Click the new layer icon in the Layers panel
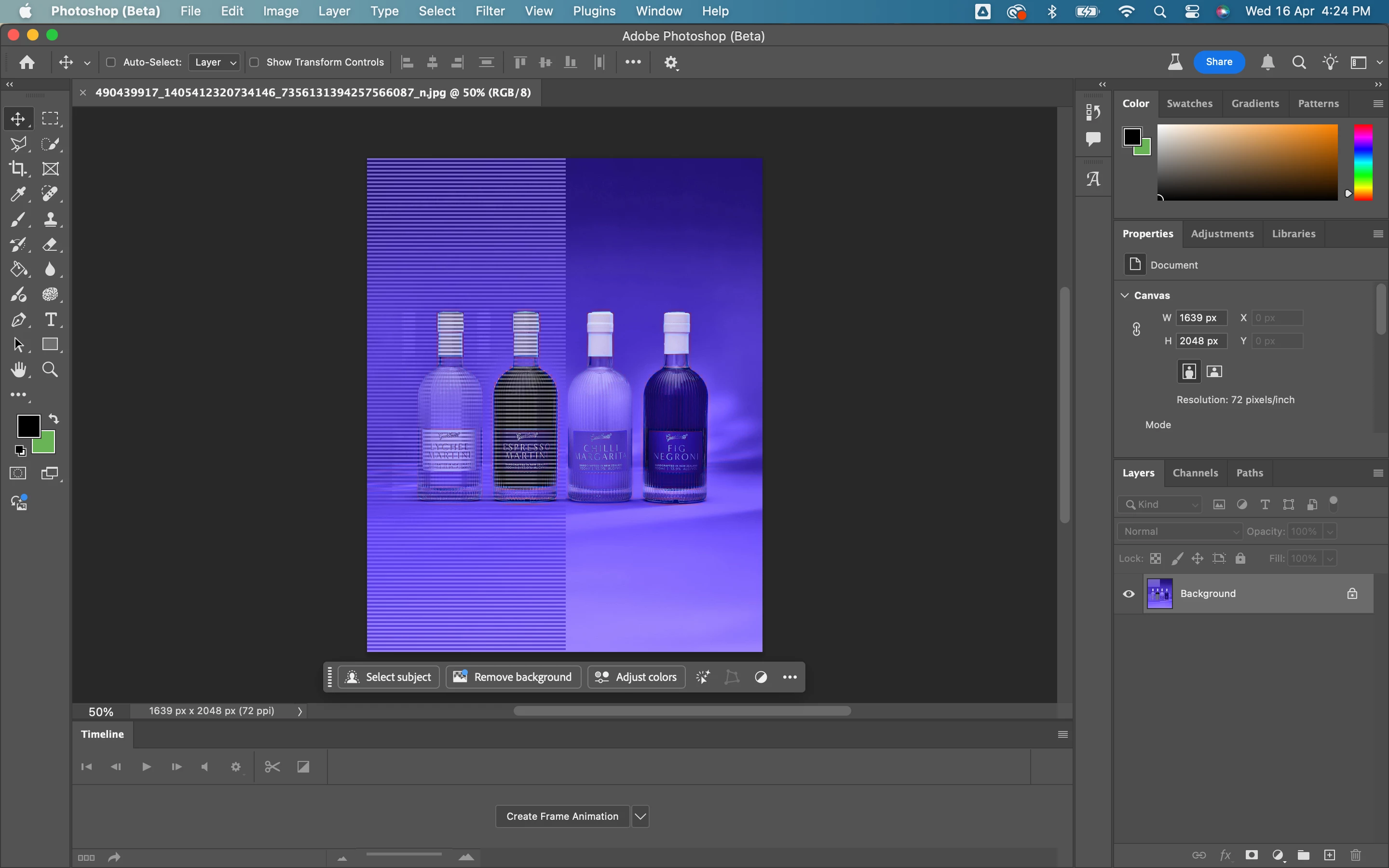1389x868 pixels. coord(1329,855)
